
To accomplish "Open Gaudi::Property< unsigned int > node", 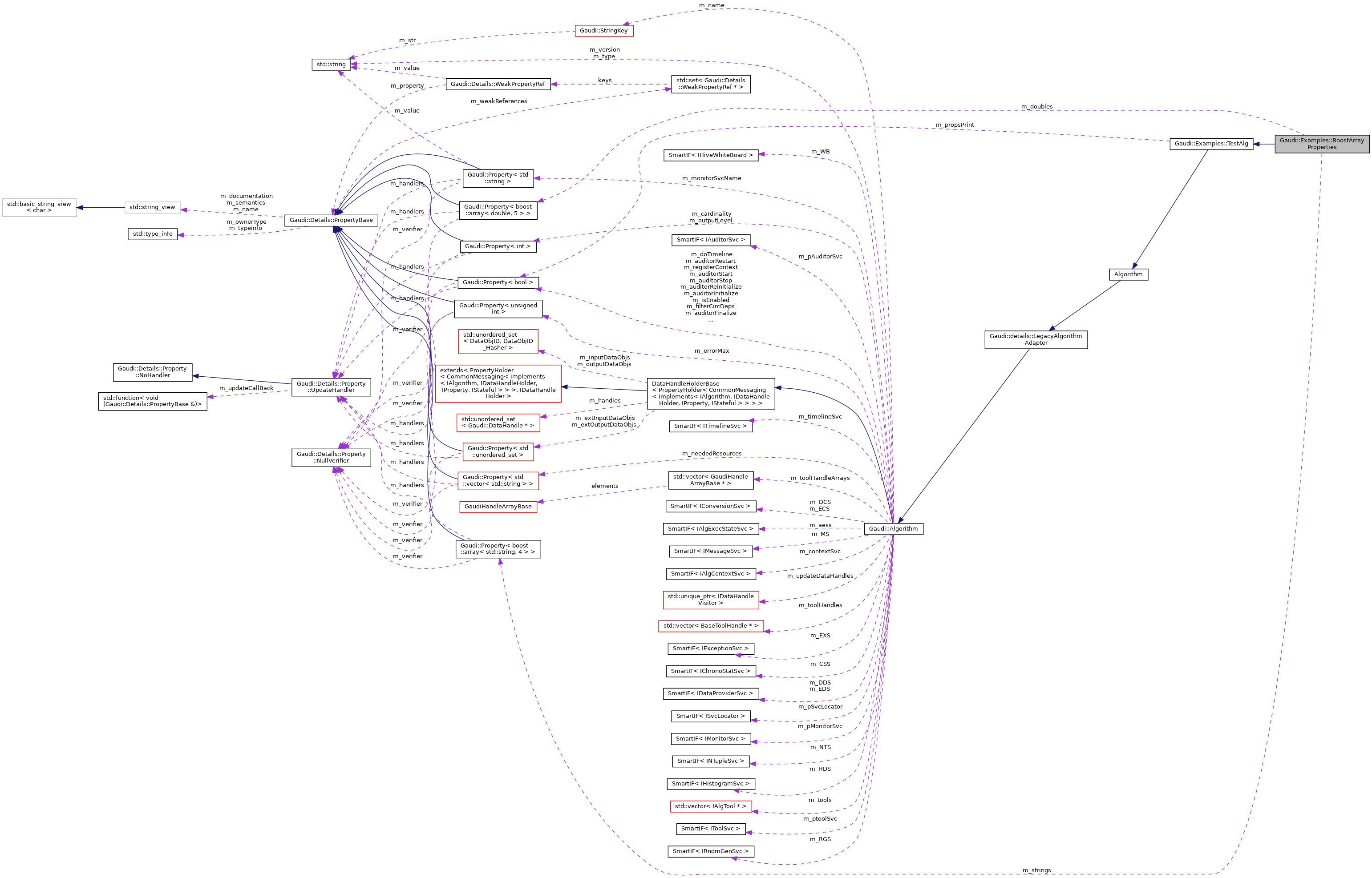I will coord(498,309).
